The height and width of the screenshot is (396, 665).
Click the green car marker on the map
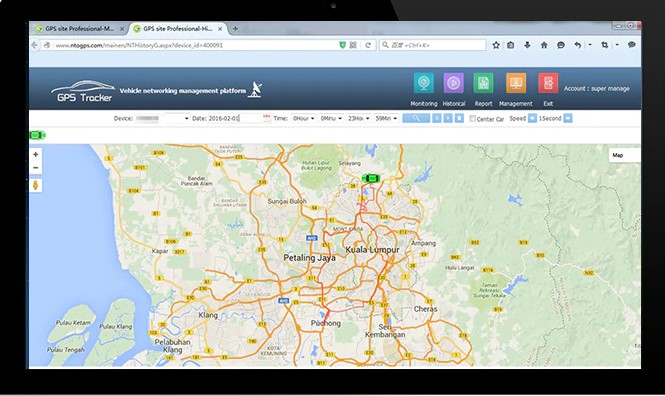click(x=371, y=178)
